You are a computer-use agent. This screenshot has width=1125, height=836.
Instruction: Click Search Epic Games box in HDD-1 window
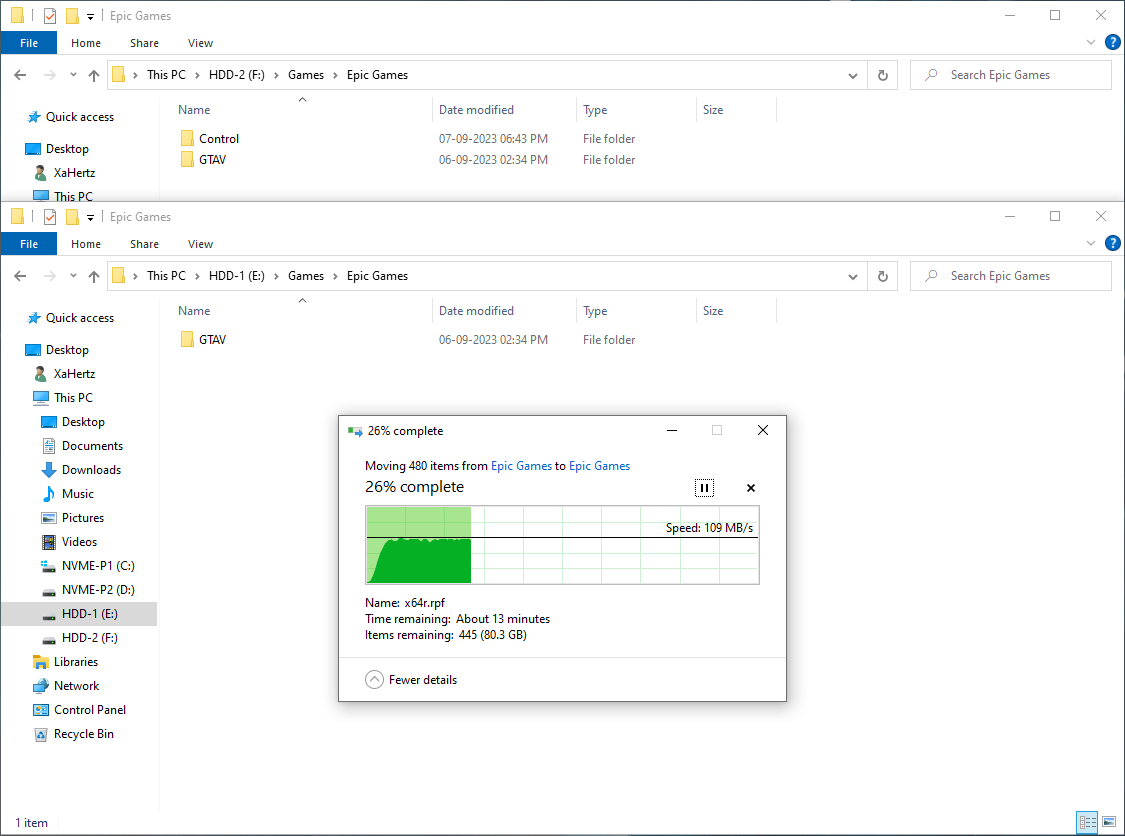click(x=1010, y=276)
